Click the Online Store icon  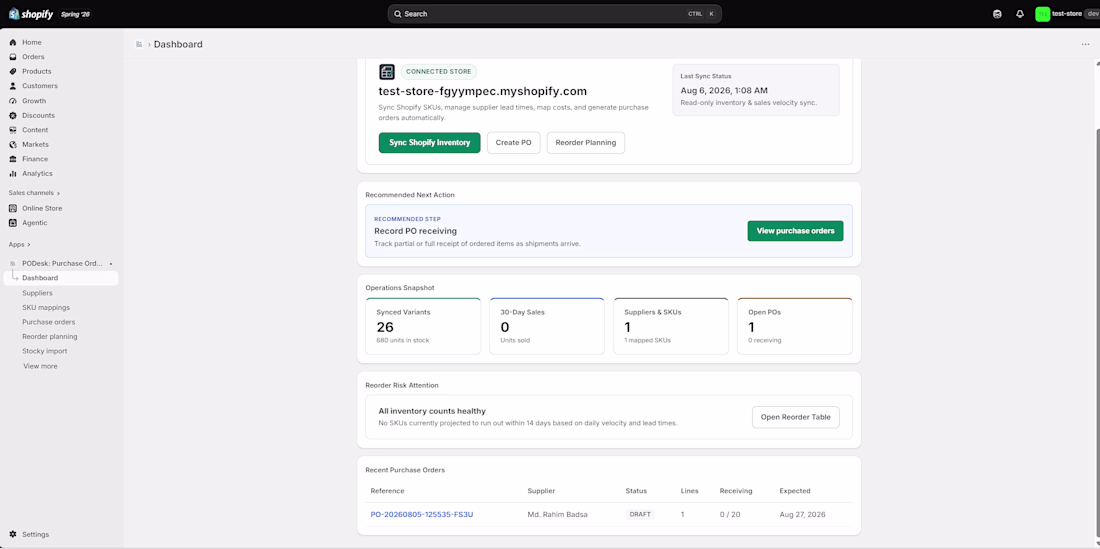coord(13,208)
